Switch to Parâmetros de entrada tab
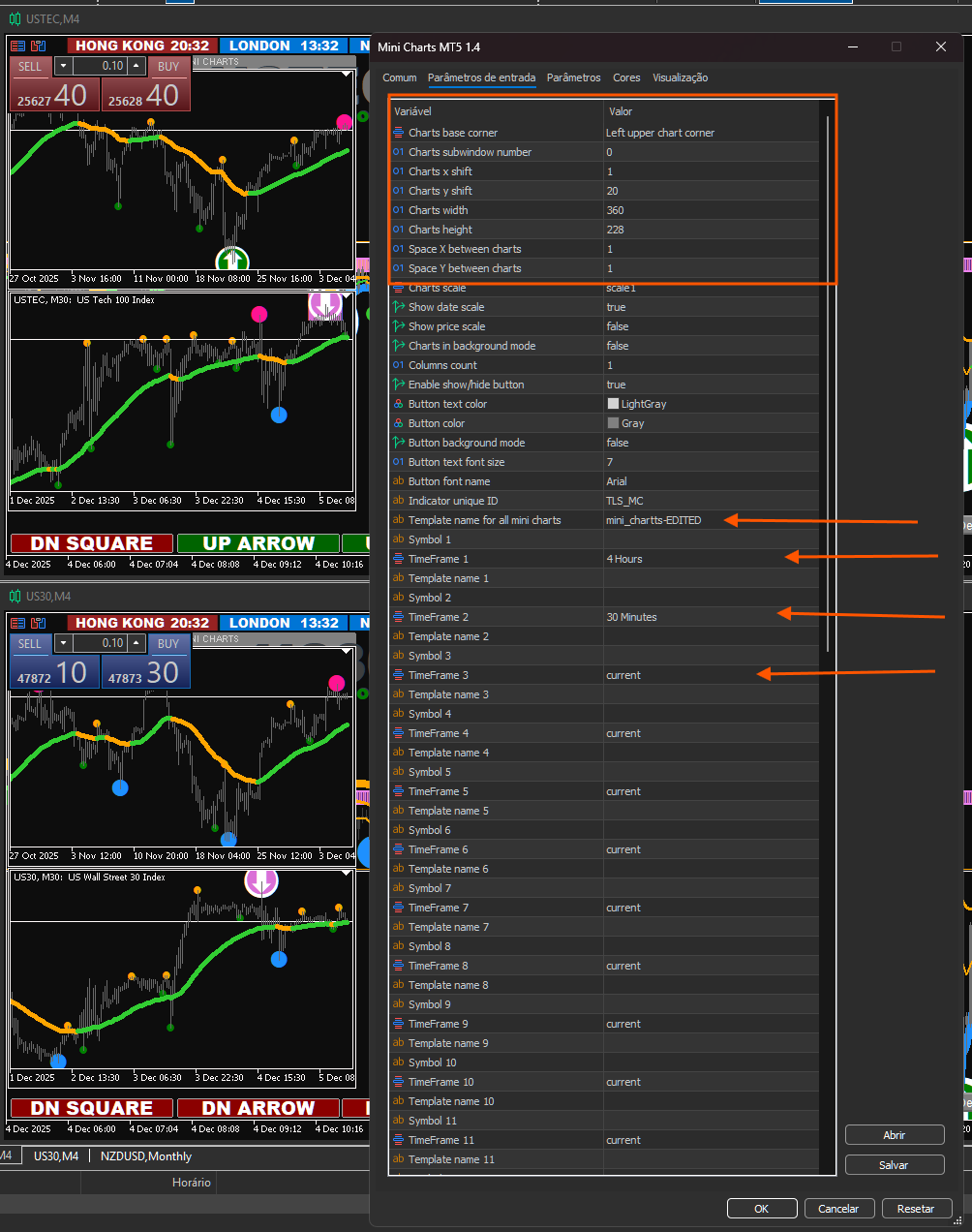 (x=481, y=77)
